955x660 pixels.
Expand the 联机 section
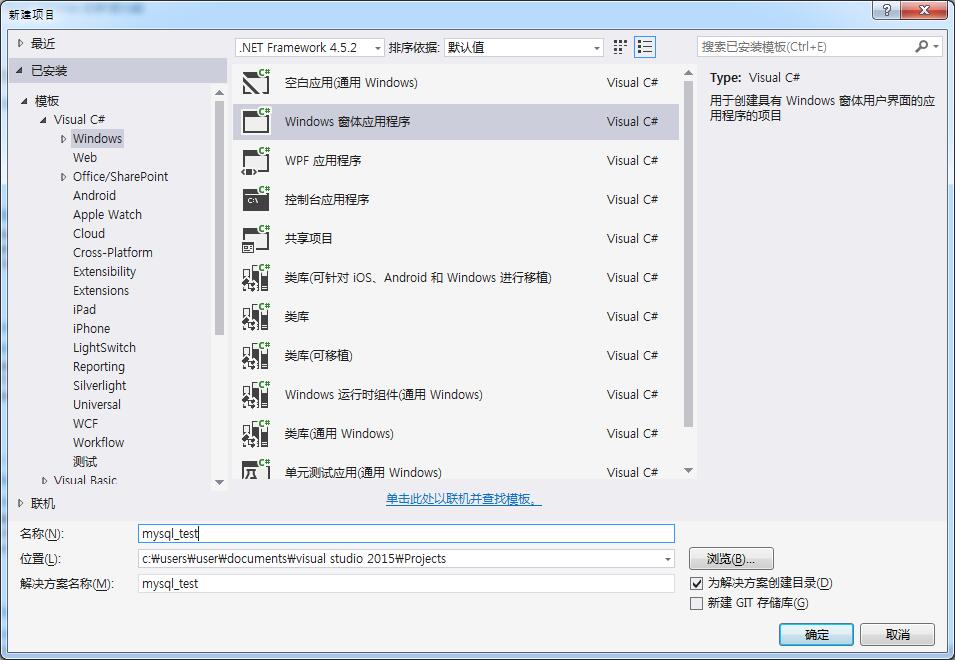(20, 503)
